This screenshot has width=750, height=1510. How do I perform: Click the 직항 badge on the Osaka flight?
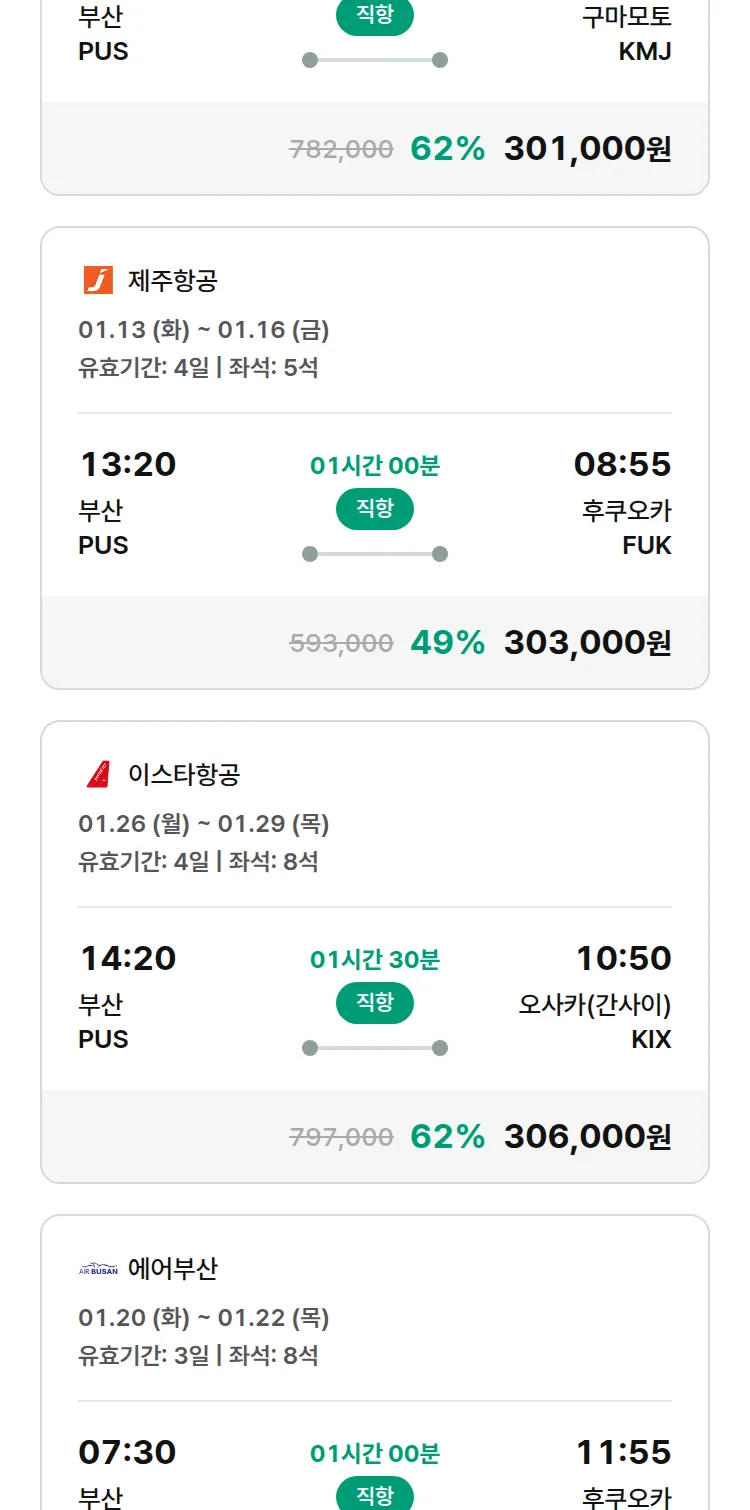click(375, 1003)
